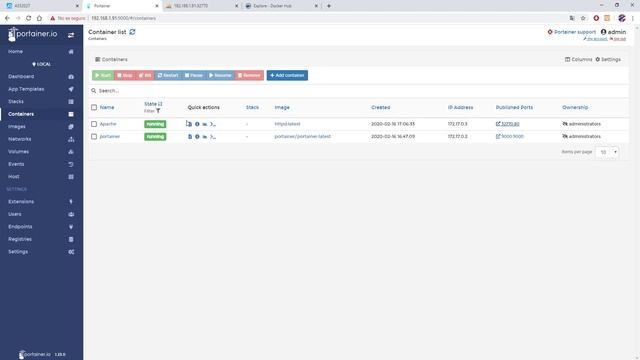This screenshot has width=640, height=360.
Task: Click the red browser extension icon
Action: click(596, 18)
